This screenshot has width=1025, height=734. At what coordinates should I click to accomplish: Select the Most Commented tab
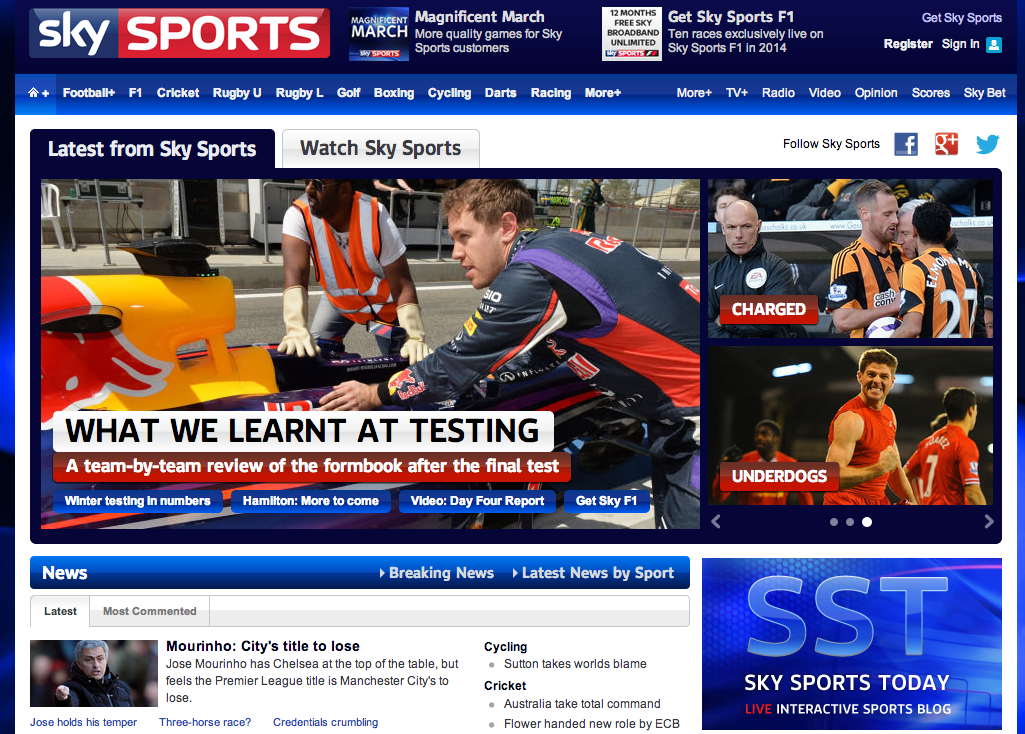(150, 611)
